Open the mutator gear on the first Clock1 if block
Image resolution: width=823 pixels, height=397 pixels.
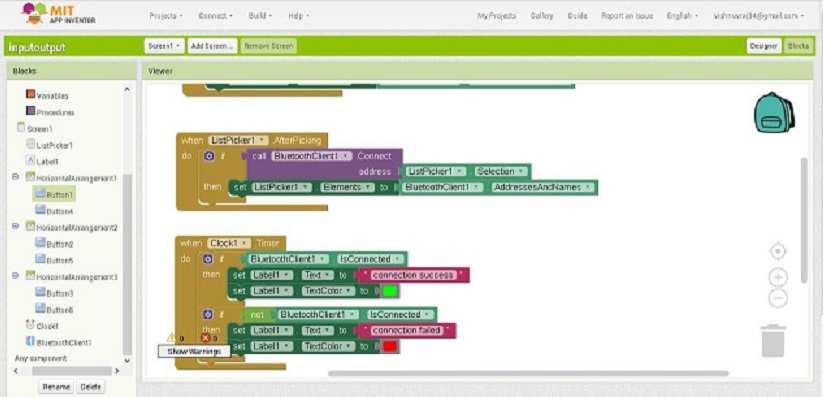(208, 259)
